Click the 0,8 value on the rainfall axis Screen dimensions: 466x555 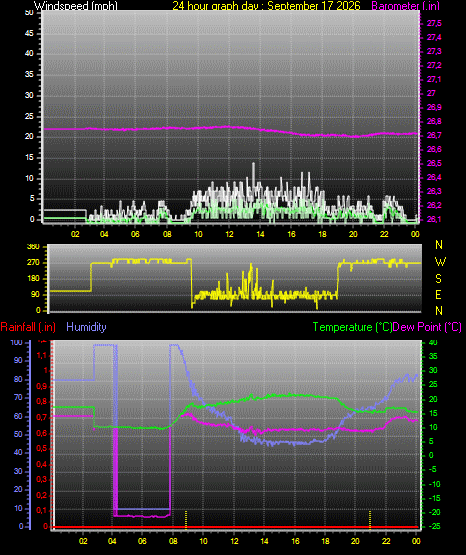(x=42, y=402)
